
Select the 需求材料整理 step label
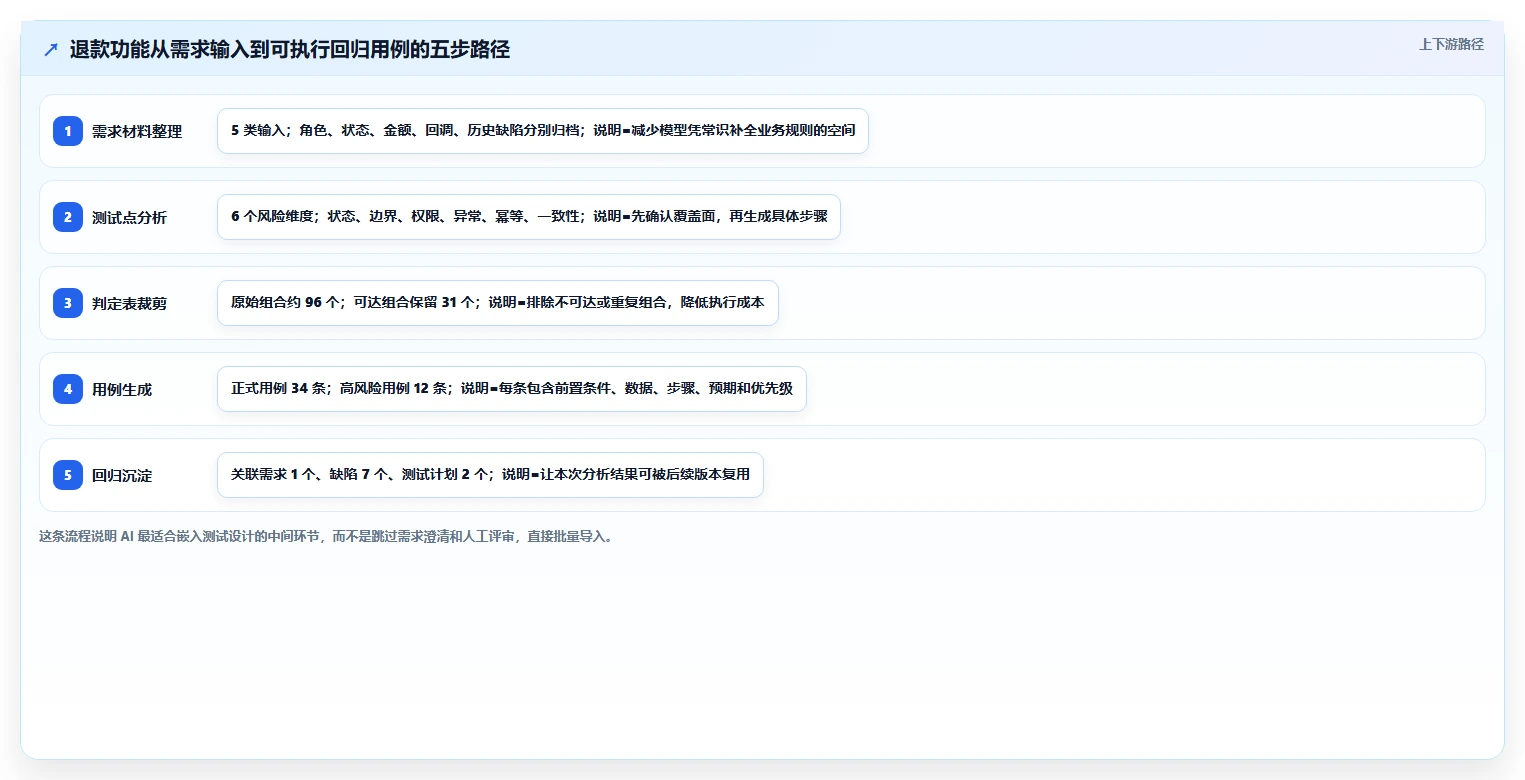click(x=137, y=131)
